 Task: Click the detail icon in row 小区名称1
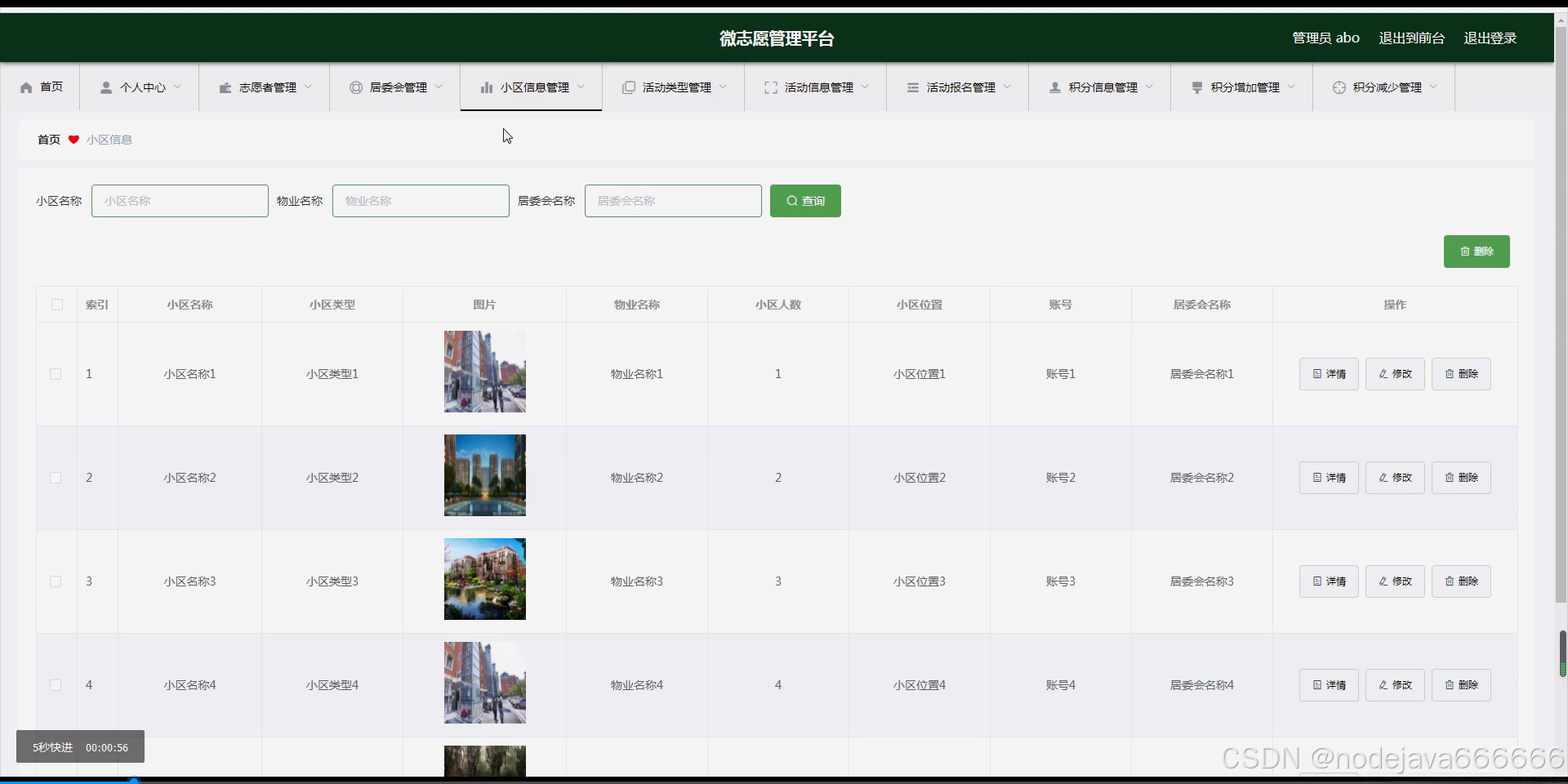(1317, 374)
